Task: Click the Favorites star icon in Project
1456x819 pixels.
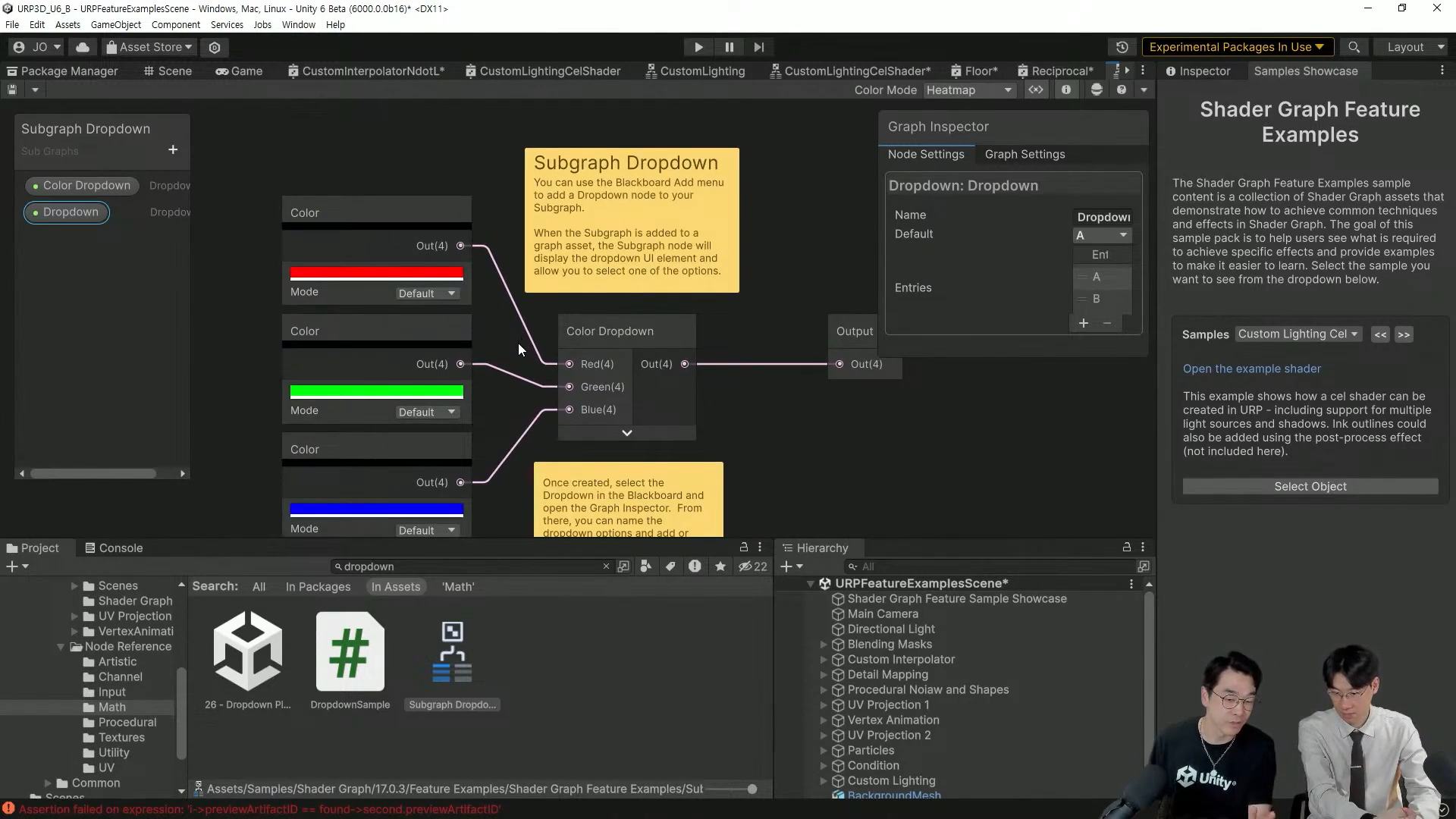Action: tap(720, 566)
